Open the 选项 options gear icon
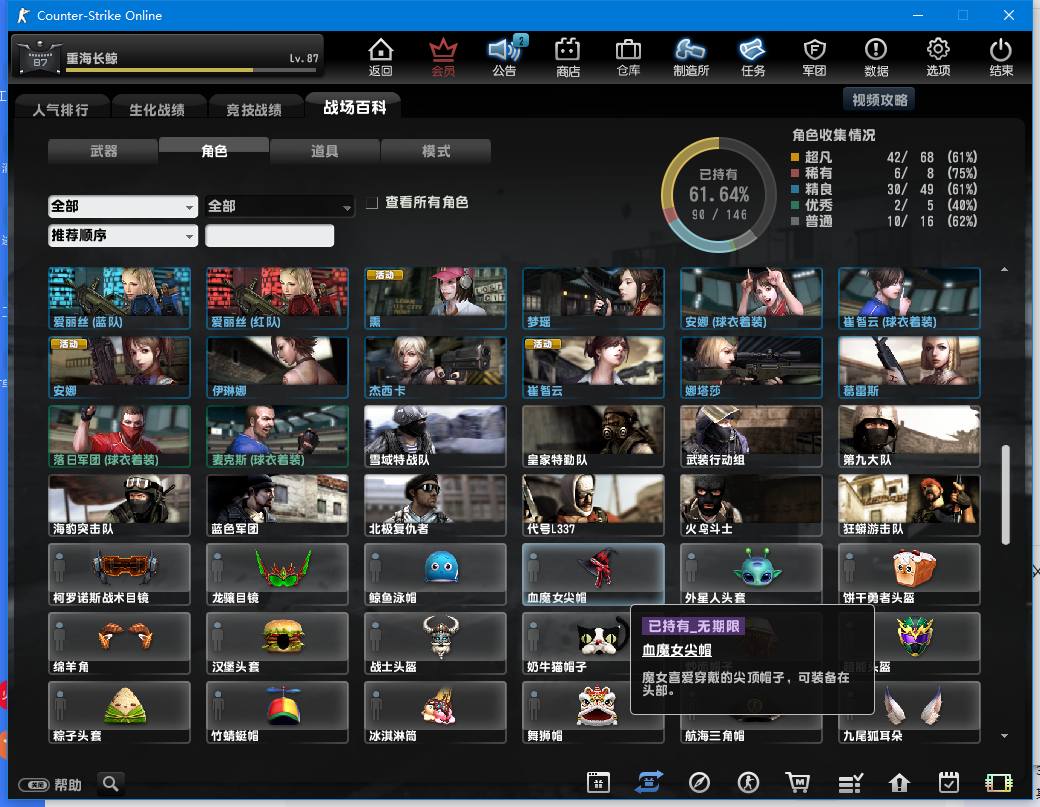The height and width of the screenshot is (807, 1040). click(938, 57)
